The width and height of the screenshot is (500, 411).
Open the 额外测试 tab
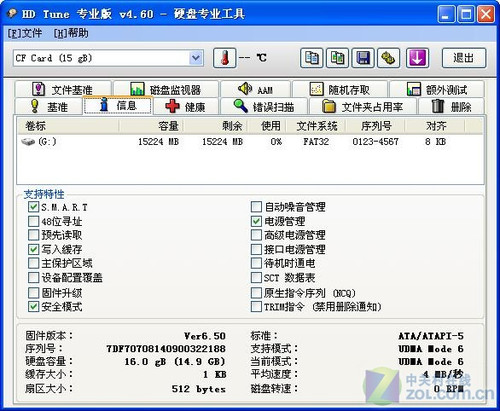click(437, 89)
